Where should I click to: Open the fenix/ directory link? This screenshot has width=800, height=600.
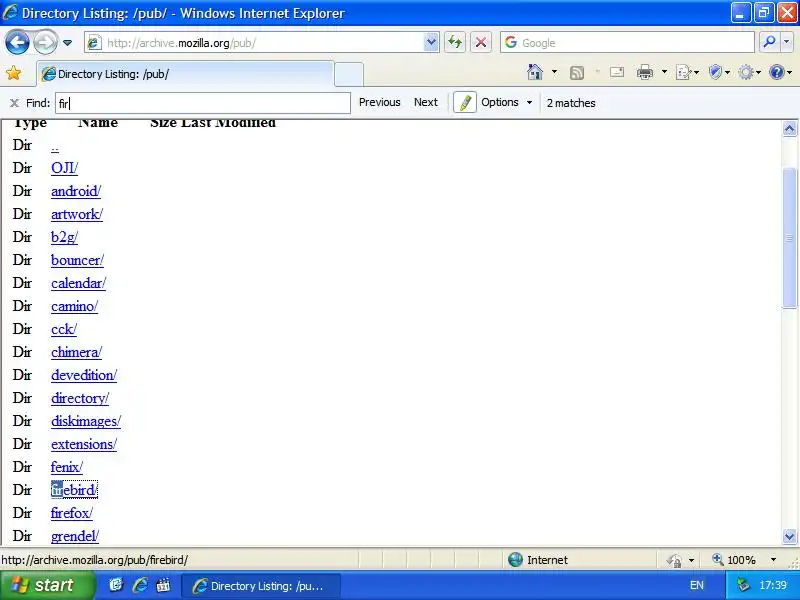[x=67, y=466]
